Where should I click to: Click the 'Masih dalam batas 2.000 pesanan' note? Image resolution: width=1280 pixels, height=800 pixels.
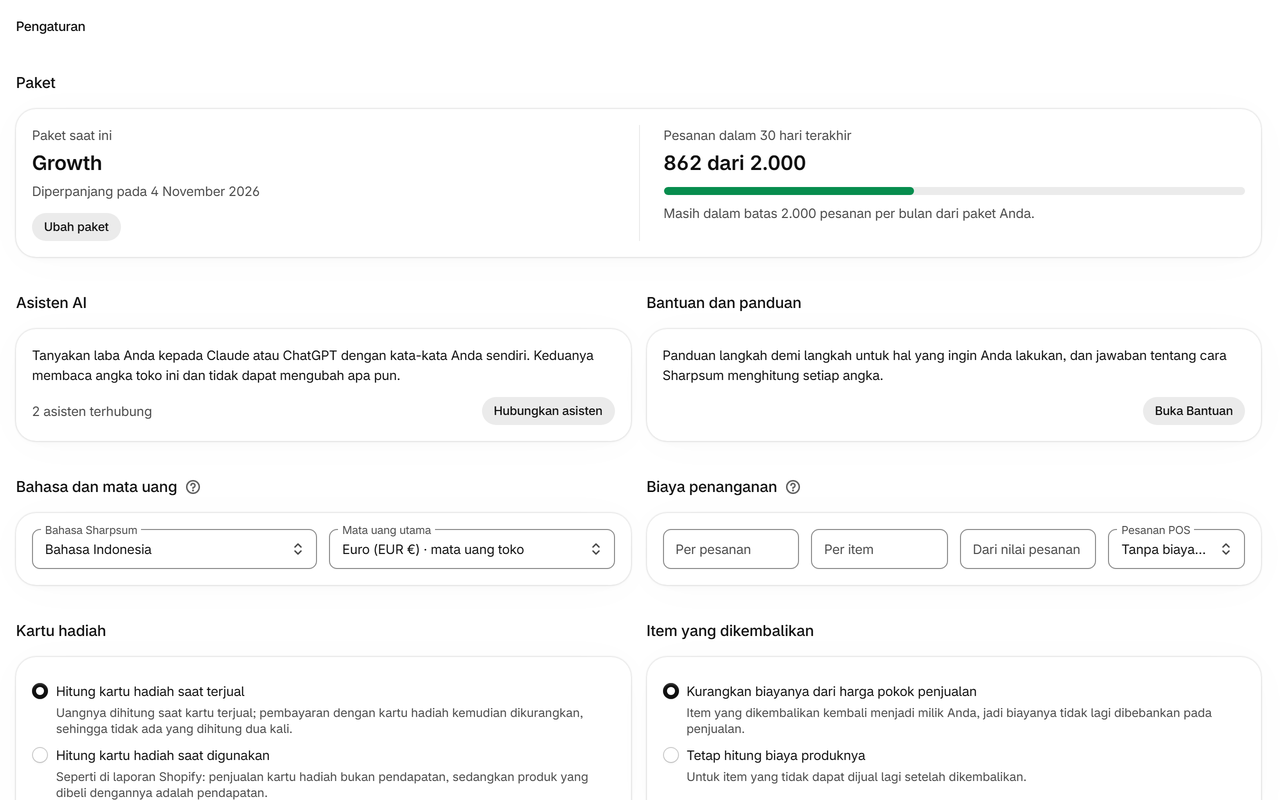849,213
